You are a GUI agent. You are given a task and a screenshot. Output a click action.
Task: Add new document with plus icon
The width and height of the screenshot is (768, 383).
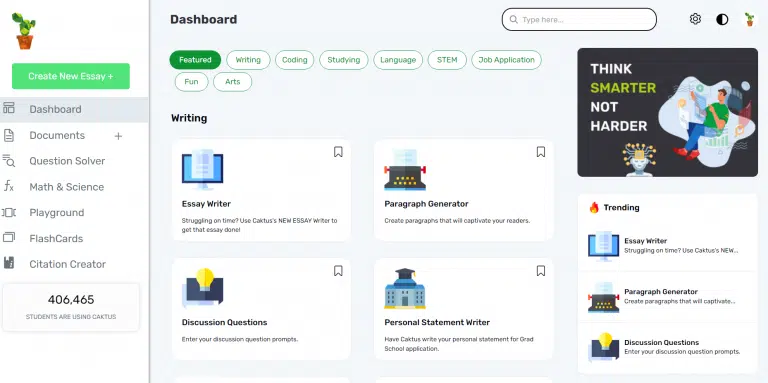[x=118, y=136]
